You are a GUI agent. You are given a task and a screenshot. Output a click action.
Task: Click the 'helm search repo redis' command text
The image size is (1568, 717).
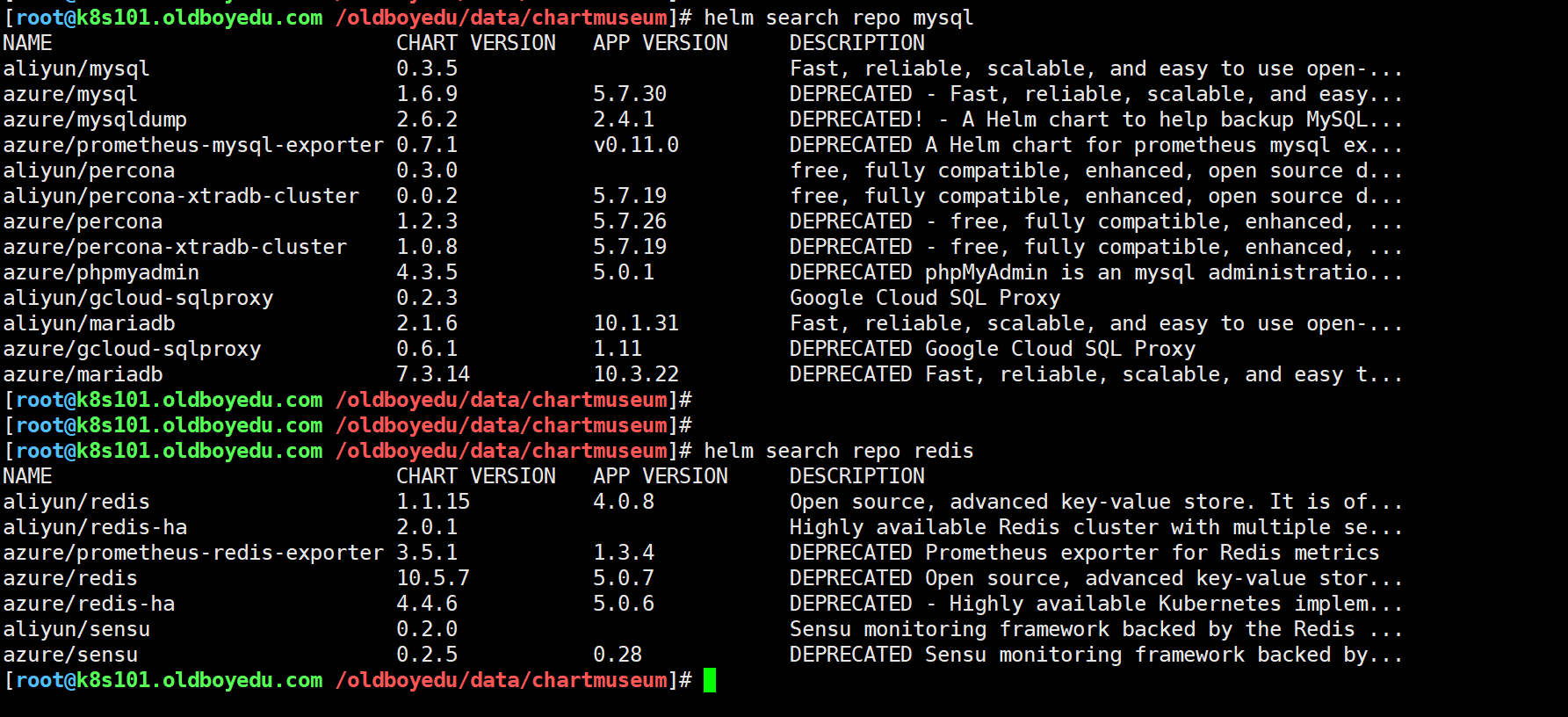[838, 451]
